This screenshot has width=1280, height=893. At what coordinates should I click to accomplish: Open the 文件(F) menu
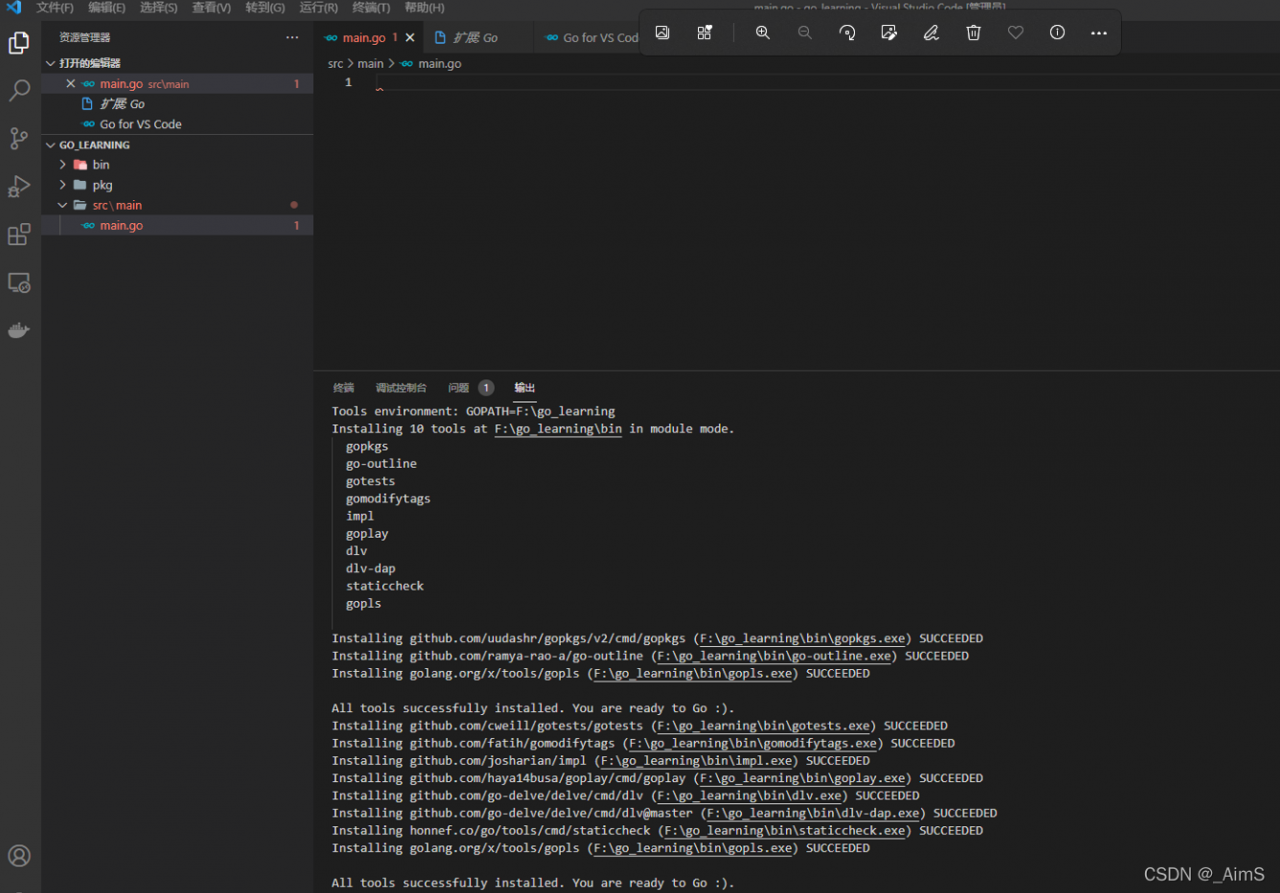coord(55,7)
